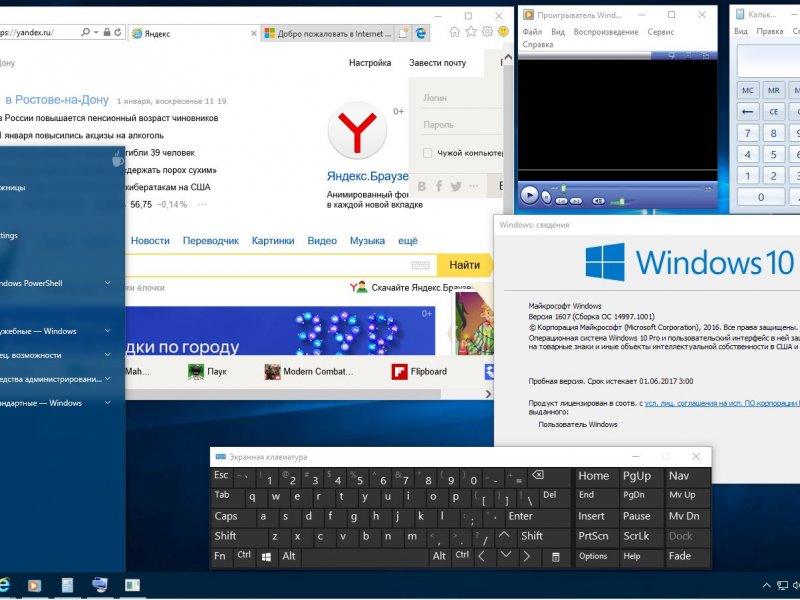Image resolution: width=800 pixels, height=600 pixels.
Task: Open the Сервис menu in Windows Media Player
Action: click(661, 32)
